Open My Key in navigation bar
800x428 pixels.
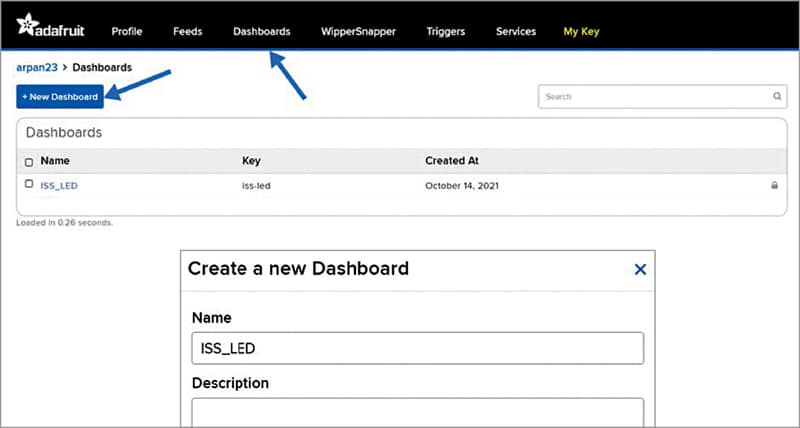coord(581,31)
